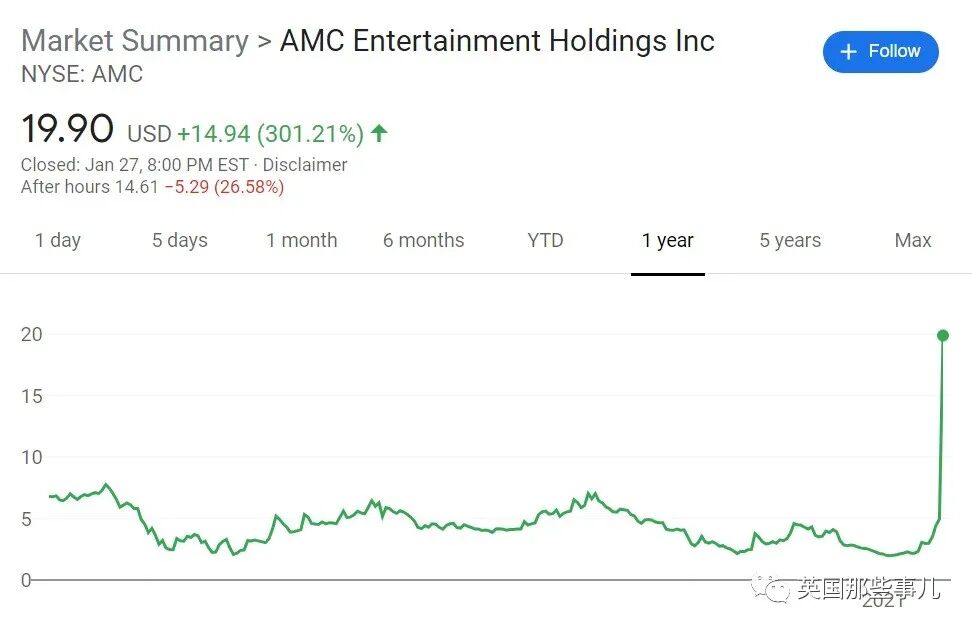Click the NYSE: AMC ticker label
The height and width of the screenshot is (631, 972).
tap(82, 74)
